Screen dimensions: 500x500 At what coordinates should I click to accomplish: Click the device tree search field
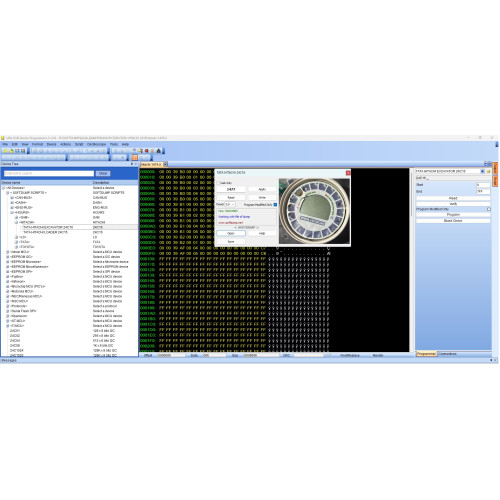point(49,173)
